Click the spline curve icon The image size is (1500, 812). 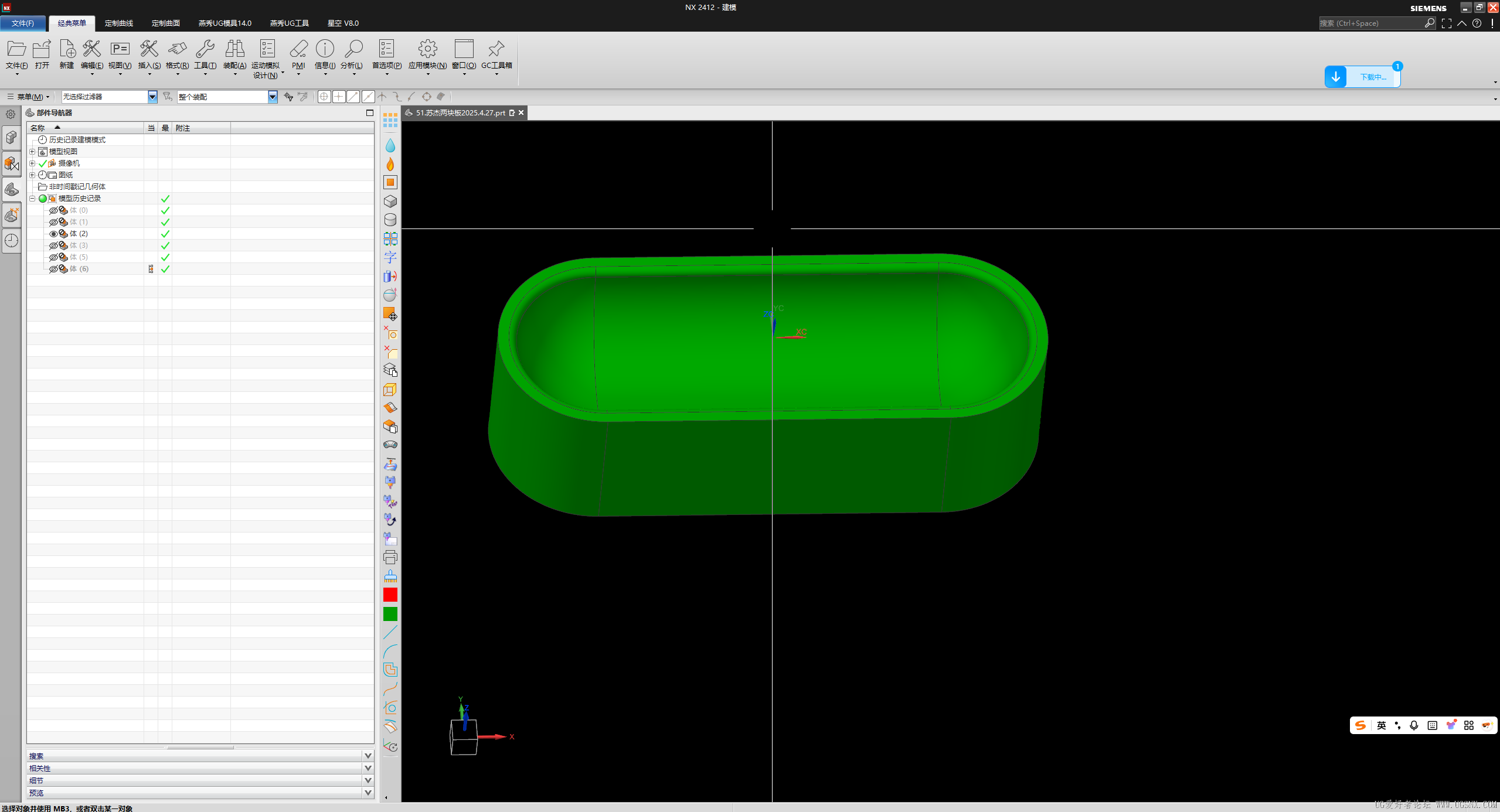[390, 689]
